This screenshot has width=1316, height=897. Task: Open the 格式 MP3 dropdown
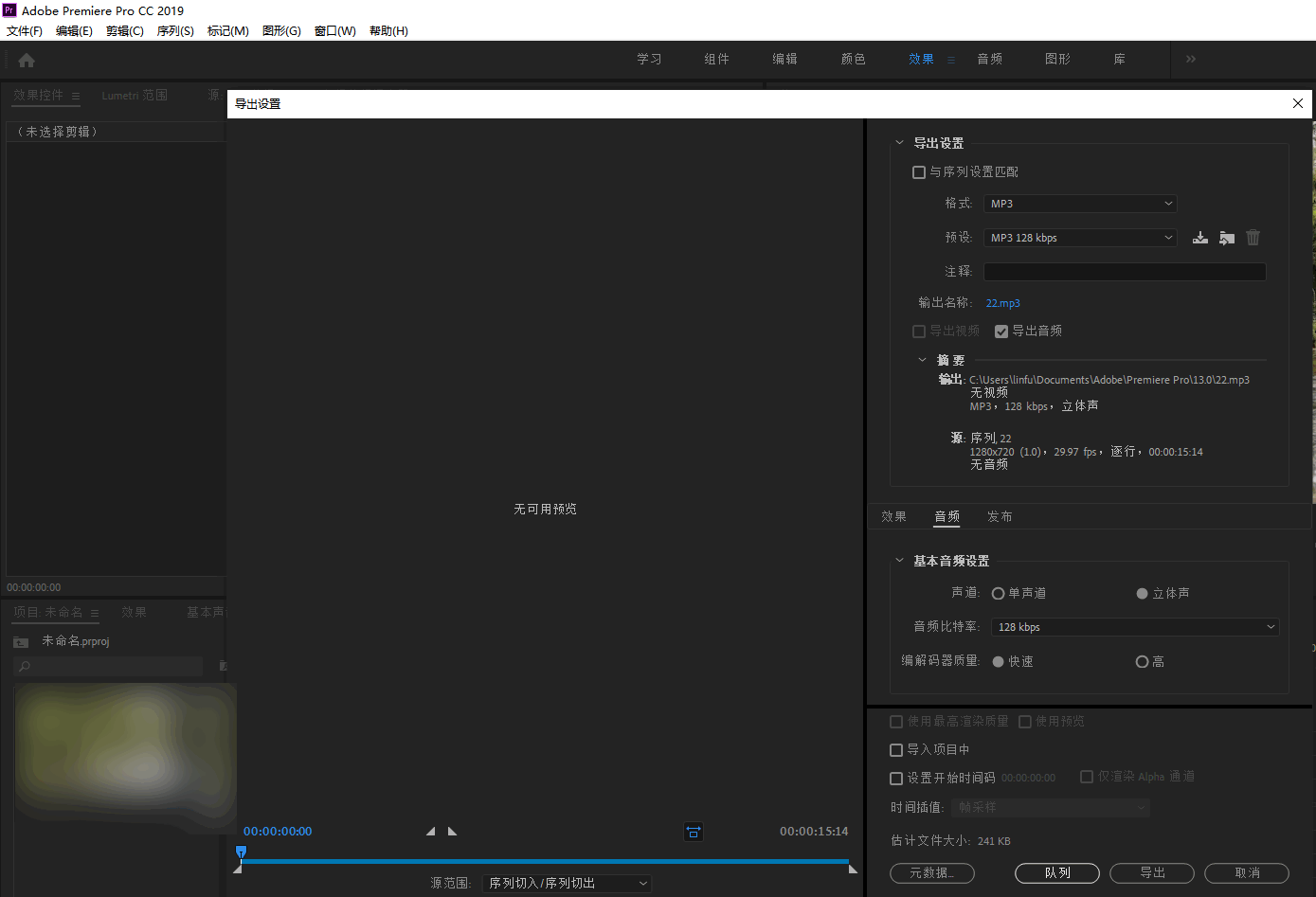1080,204
